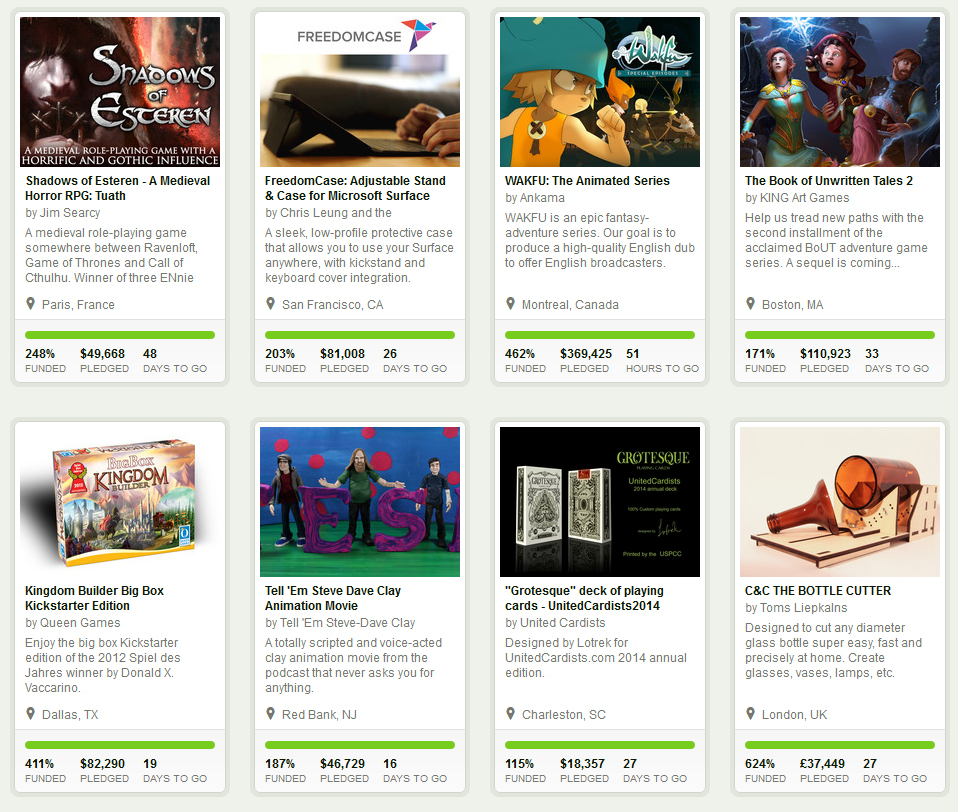Viewport: 958px width, 812px height.
Task: Click the location pin next to Boston, MA
Action: [x=751, y=304]
